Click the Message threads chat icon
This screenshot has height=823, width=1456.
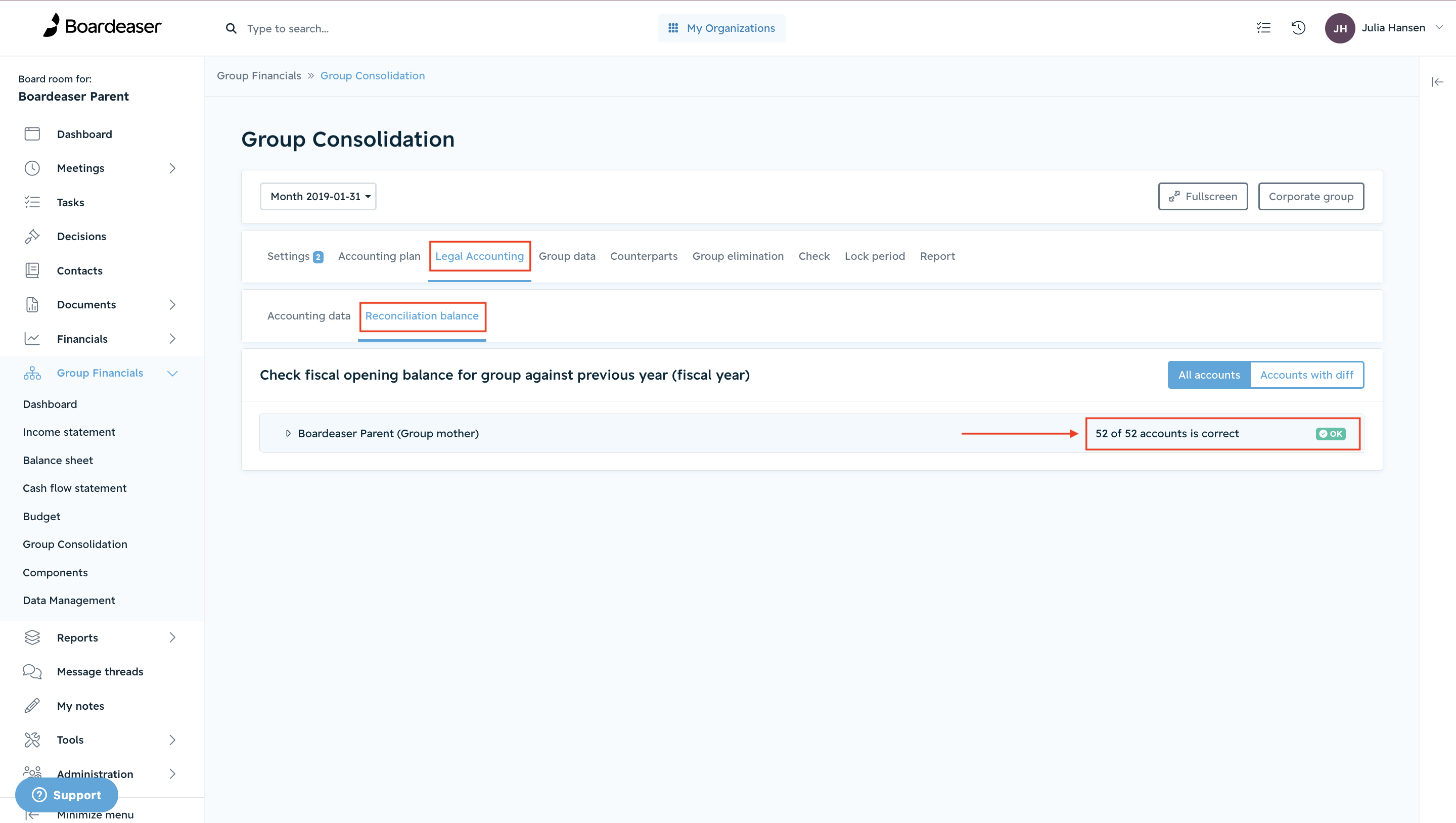point(32,671)
